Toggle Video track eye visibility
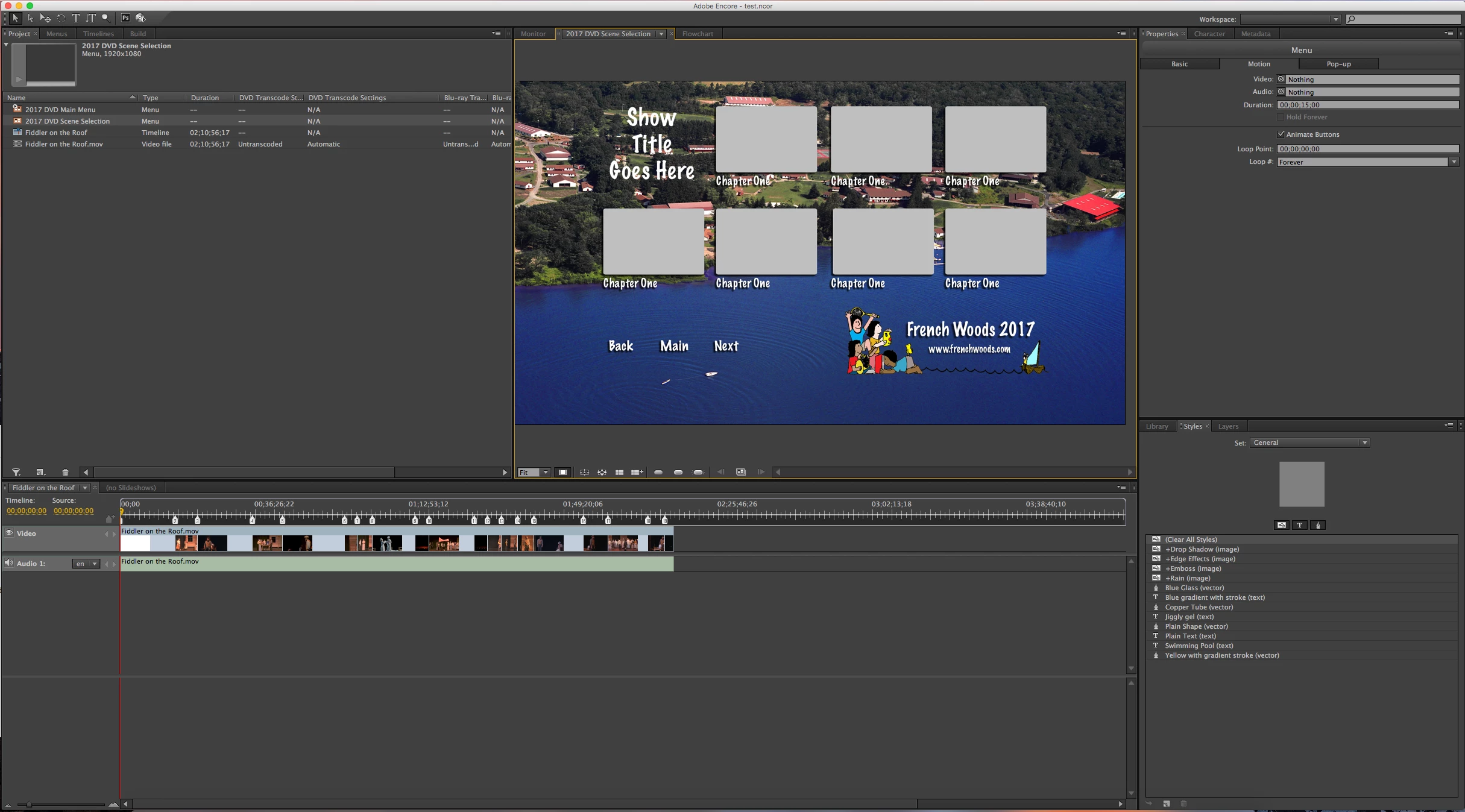Viewport: 1465px width, 812px height. point(9,533)
